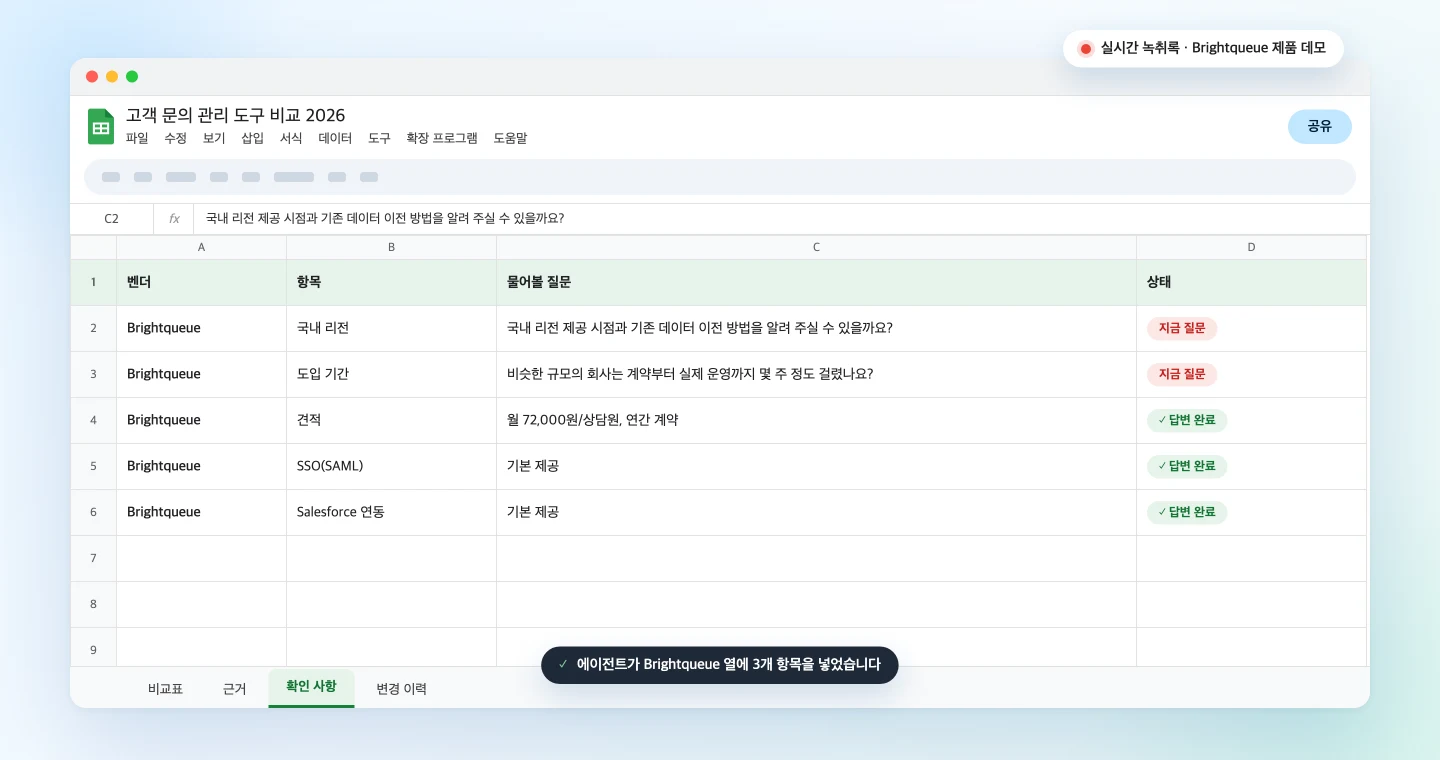Click the 답변 완료 badge in SSO(SAML) row
The width and height of the screenshot is (1440, 760).
pos(1187,466)
